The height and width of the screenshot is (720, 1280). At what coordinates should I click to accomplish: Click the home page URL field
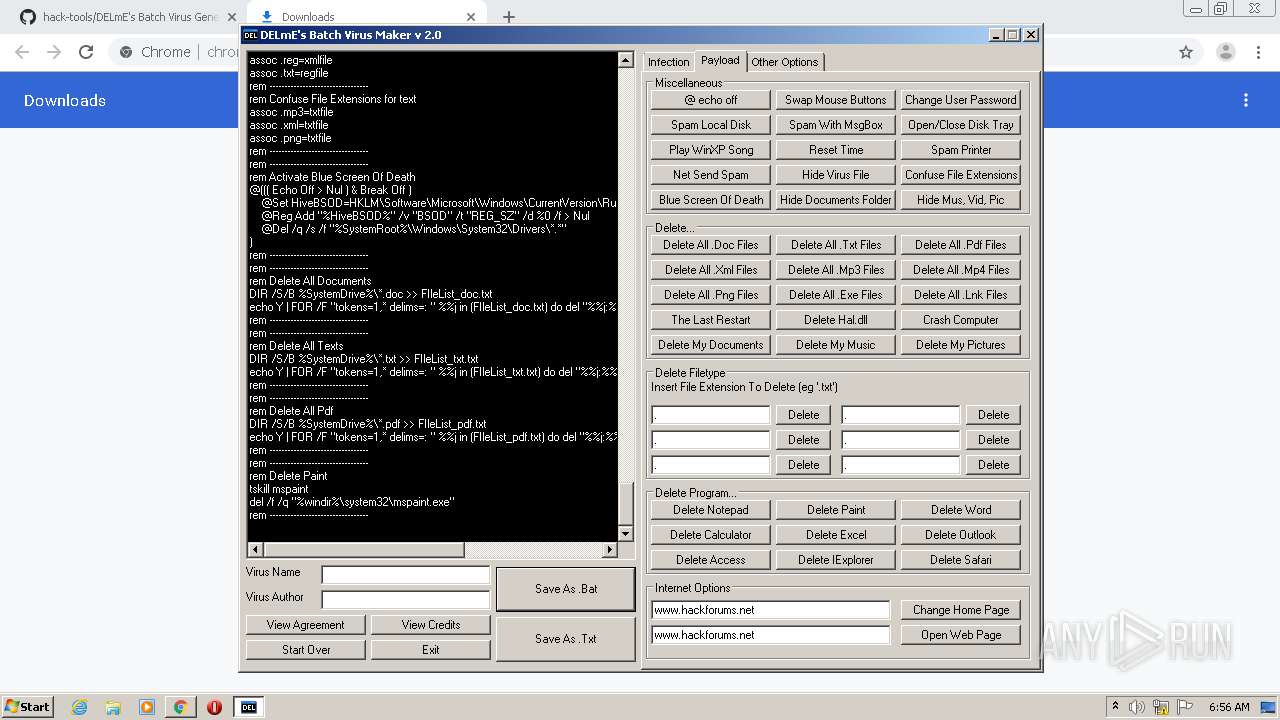point(770,610)
